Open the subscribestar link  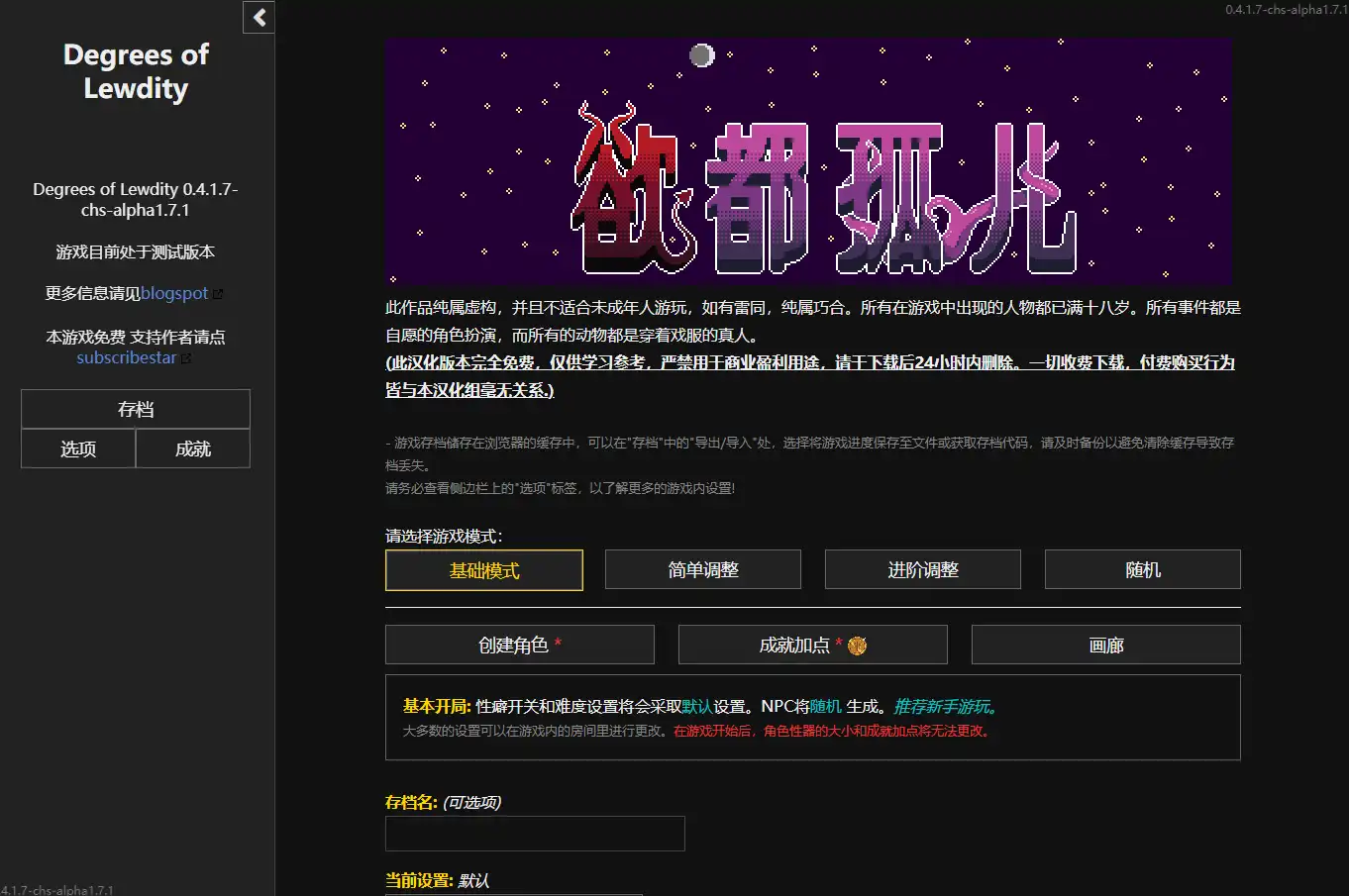(x=127, y=357)
